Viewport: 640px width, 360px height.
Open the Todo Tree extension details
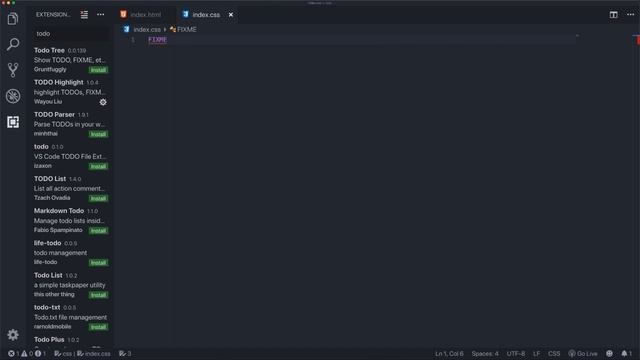tap(71, 60)
